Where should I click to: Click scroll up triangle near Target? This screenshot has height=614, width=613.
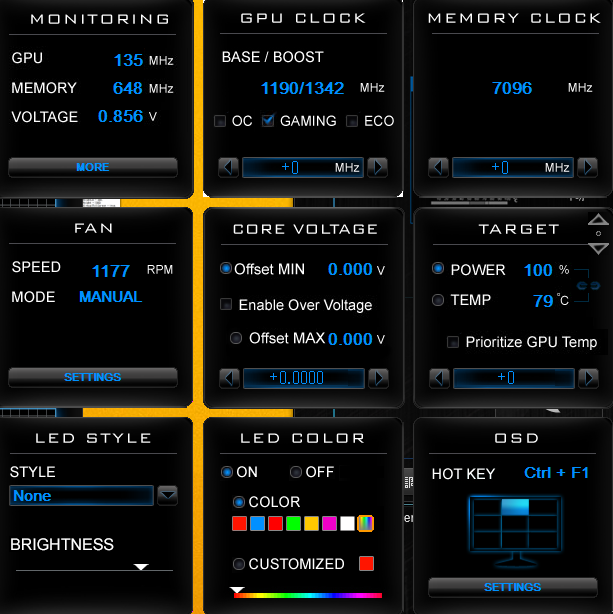click(x=598, y=219)
